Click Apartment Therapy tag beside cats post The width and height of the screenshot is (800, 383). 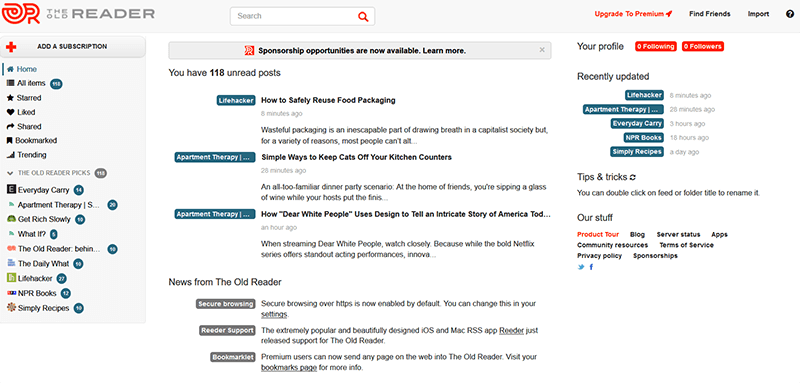[x=214, y=158]
